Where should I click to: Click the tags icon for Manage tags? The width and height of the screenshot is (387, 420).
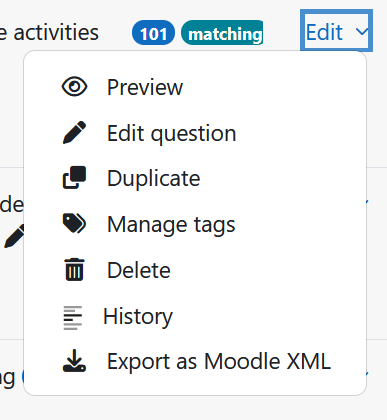tap(74, 223)
